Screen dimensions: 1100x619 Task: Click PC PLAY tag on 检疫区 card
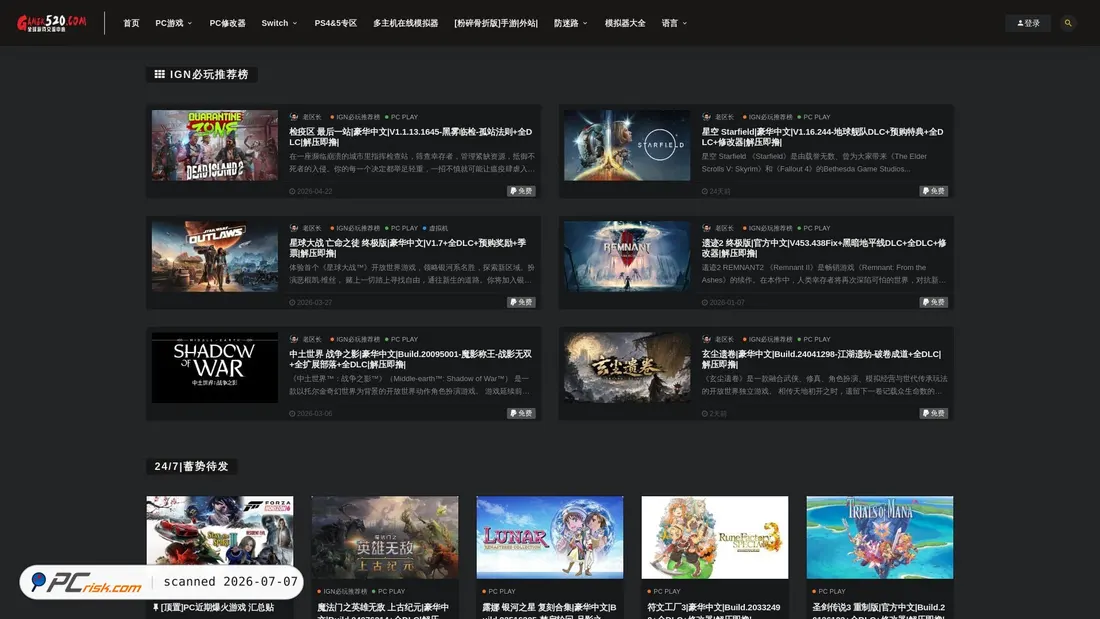401,117
